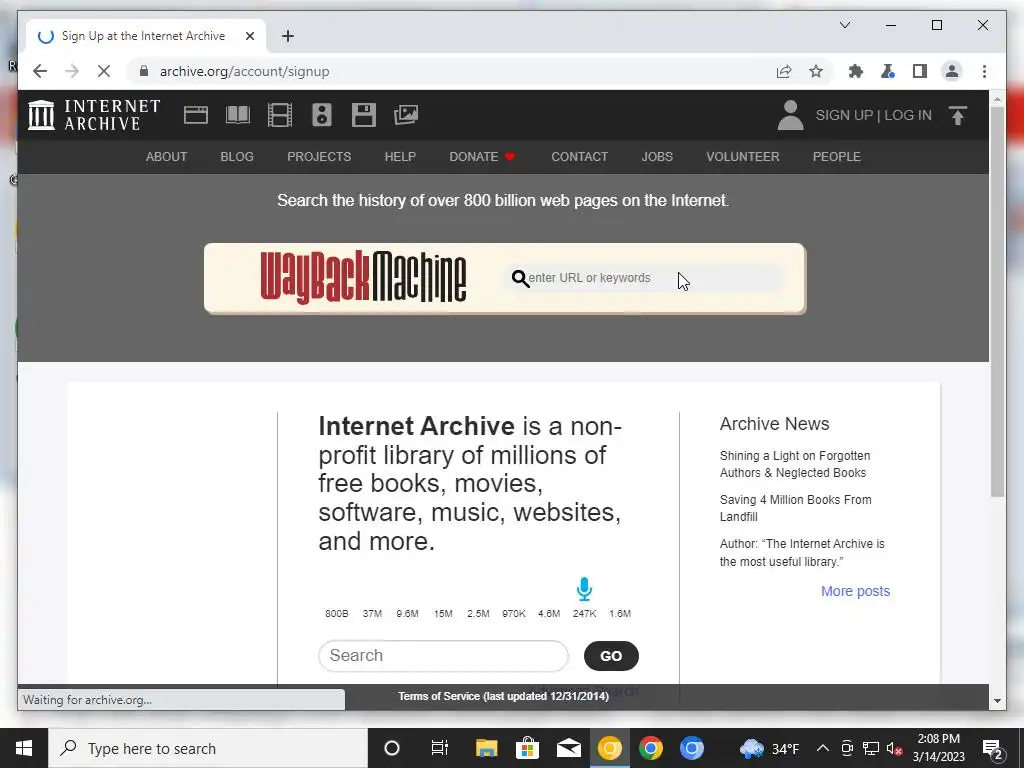This screenshot has width=1024, height=768.
Task: Open Shining a Light on Forgotten Authors post
Action: click(795, 464)
